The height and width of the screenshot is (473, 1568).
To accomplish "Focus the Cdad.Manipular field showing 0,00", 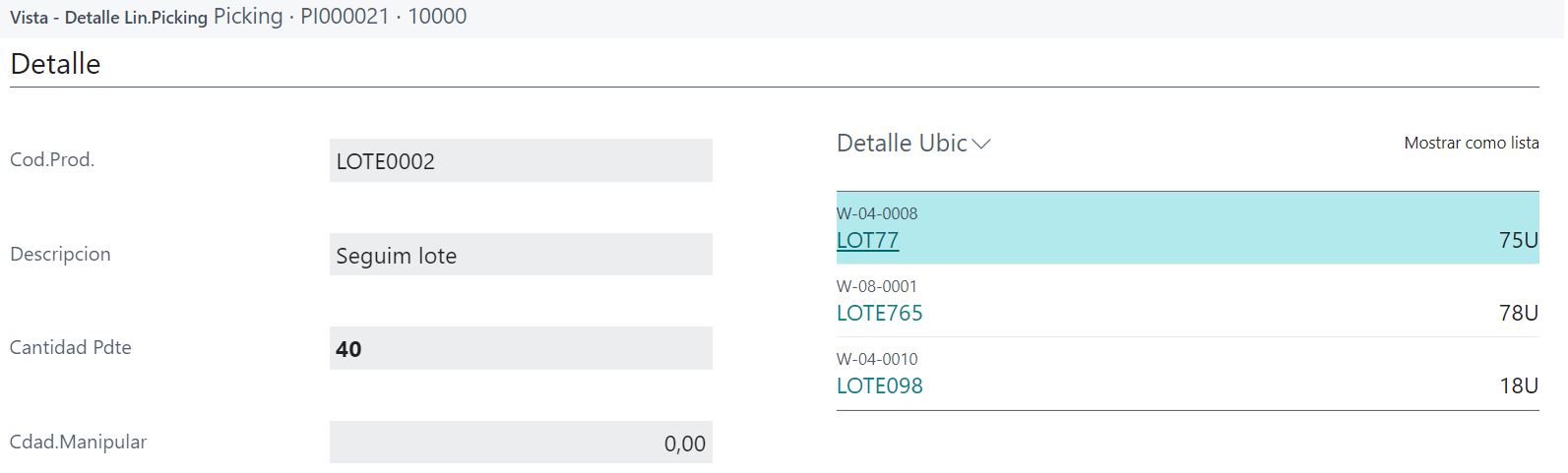I will pos(520,443).
